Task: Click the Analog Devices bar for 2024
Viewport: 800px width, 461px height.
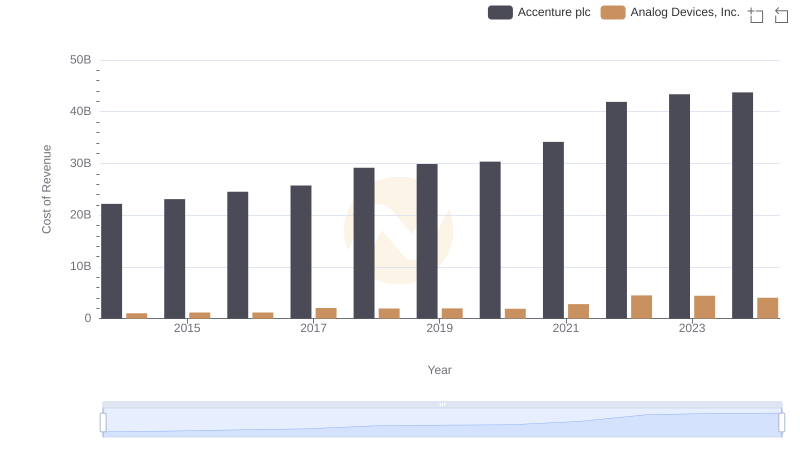Action: click(x=767, y=308)
